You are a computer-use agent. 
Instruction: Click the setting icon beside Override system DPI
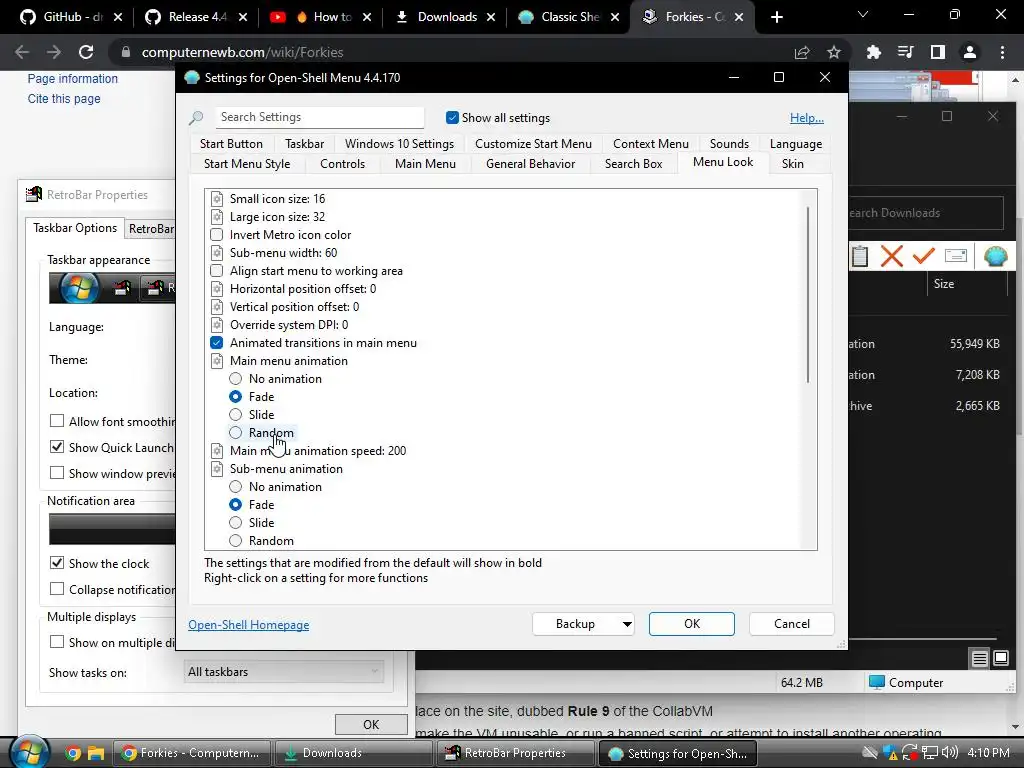coord(217,325)
